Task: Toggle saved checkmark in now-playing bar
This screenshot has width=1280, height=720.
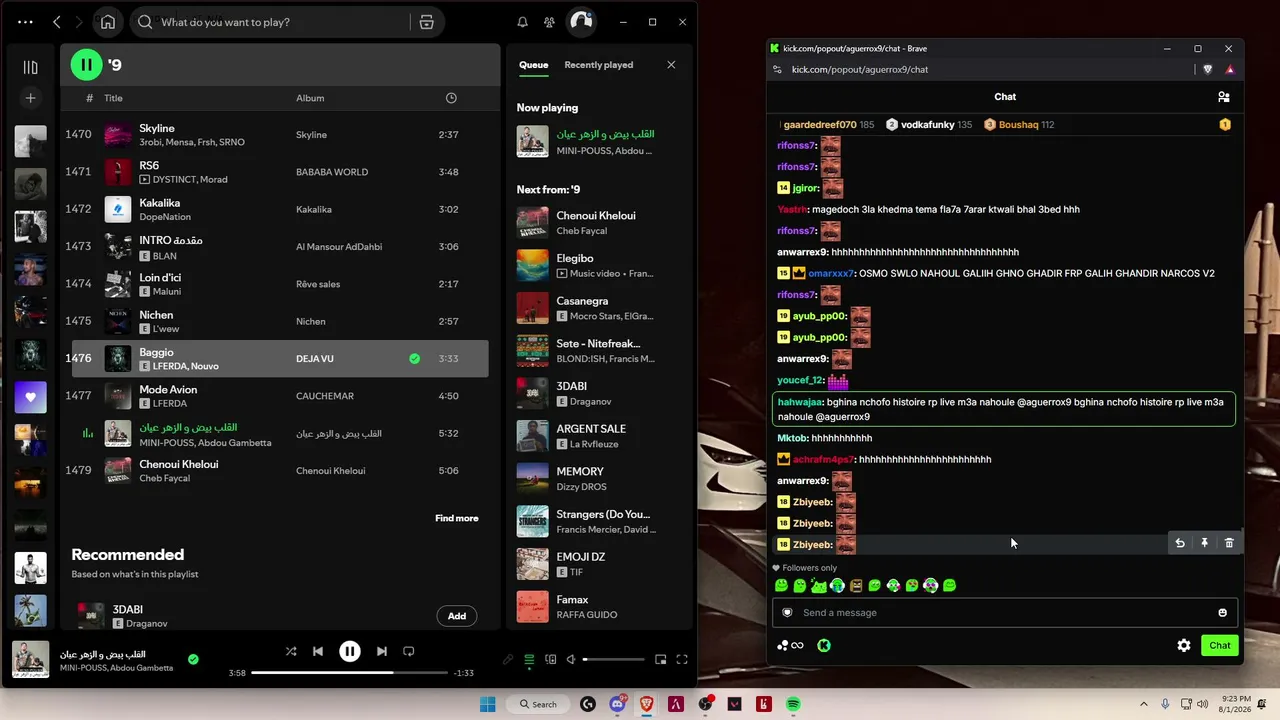Action: [193, 659]
